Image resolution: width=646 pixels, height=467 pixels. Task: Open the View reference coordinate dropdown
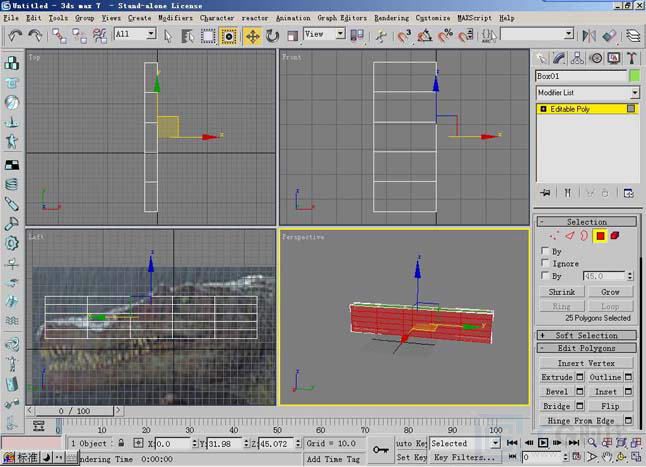point(324,34)
